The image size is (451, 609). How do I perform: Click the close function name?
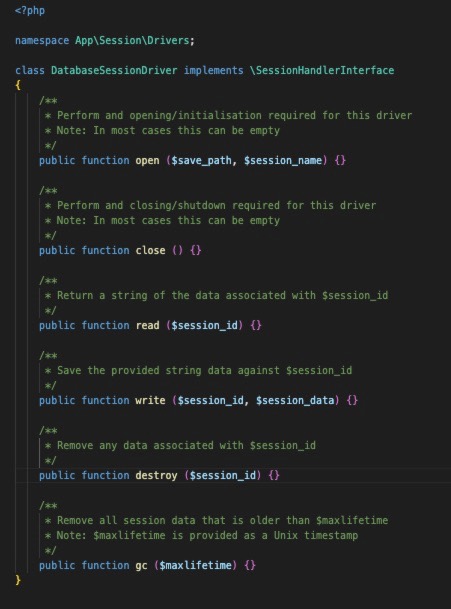(150, 251)
